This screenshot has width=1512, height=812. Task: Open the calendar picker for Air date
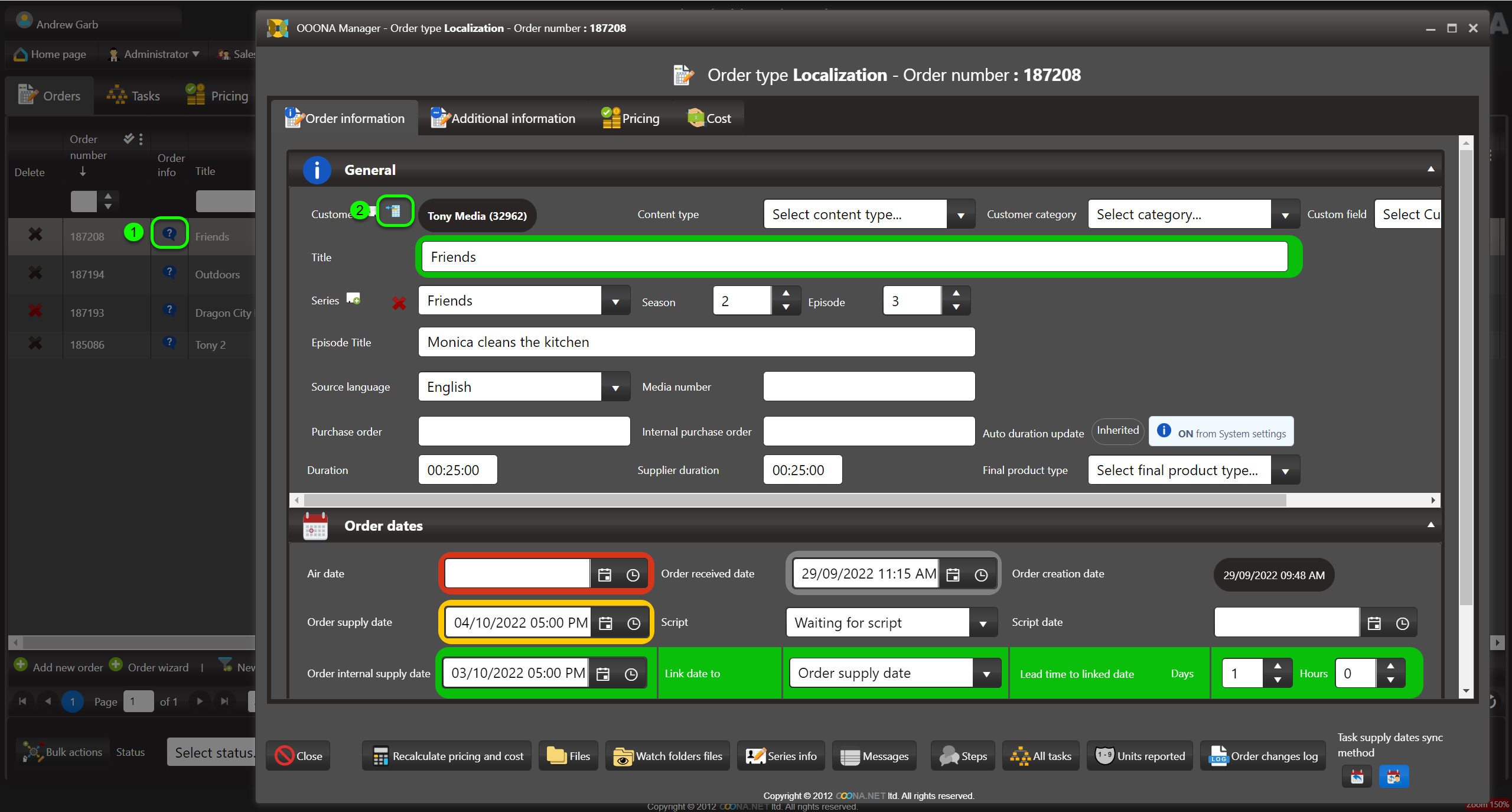604,575
